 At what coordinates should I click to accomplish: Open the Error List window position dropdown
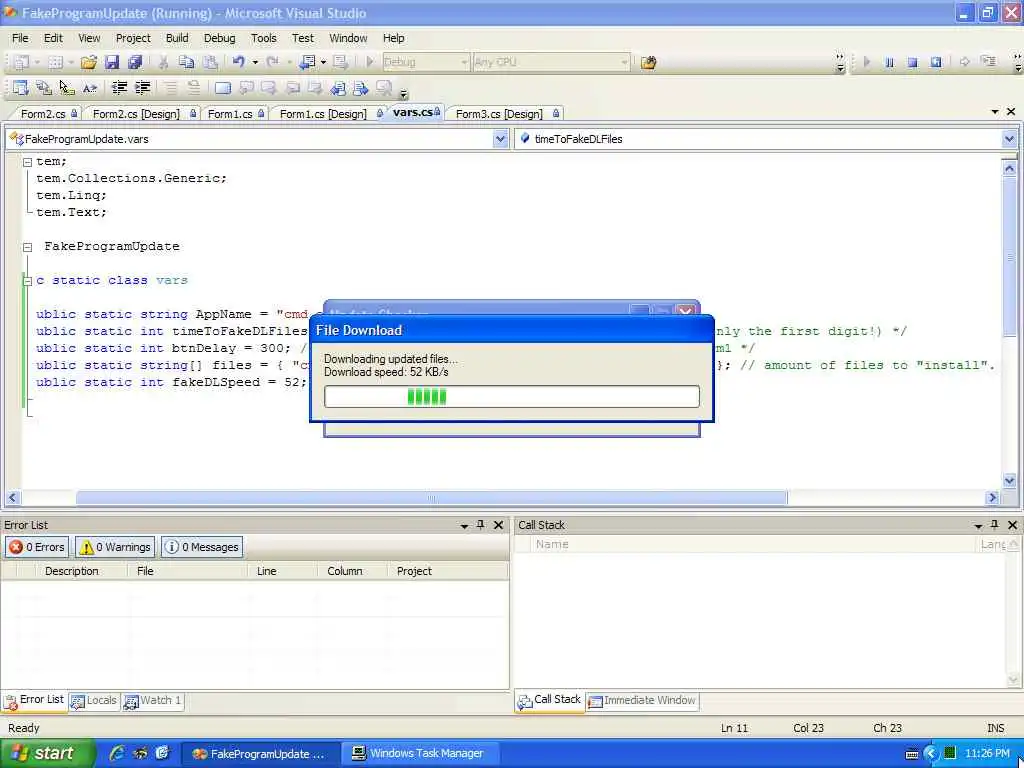point(464,525)
